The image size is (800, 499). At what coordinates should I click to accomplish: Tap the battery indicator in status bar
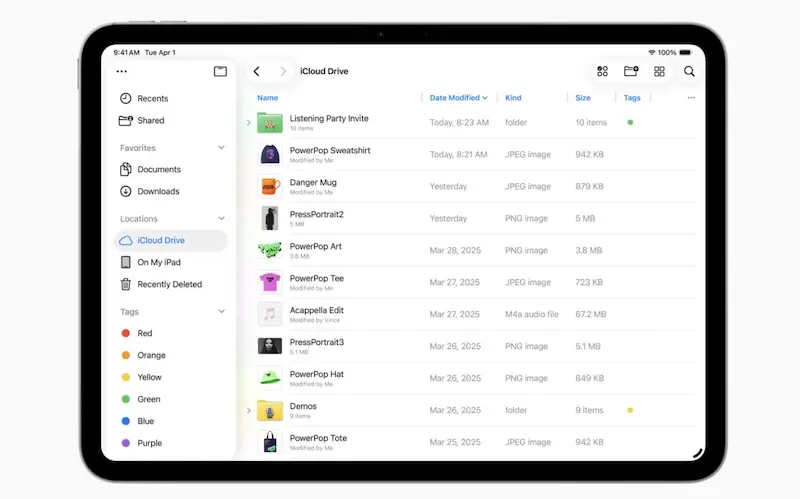(685, 53)
